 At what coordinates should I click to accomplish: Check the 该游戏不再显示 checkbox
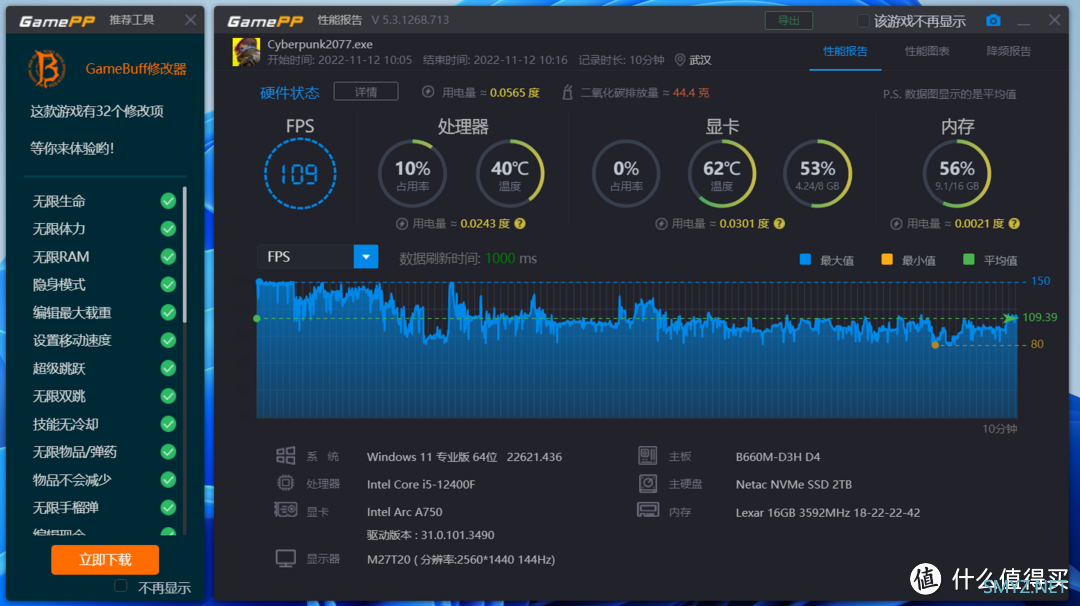[x=862, y=21]
